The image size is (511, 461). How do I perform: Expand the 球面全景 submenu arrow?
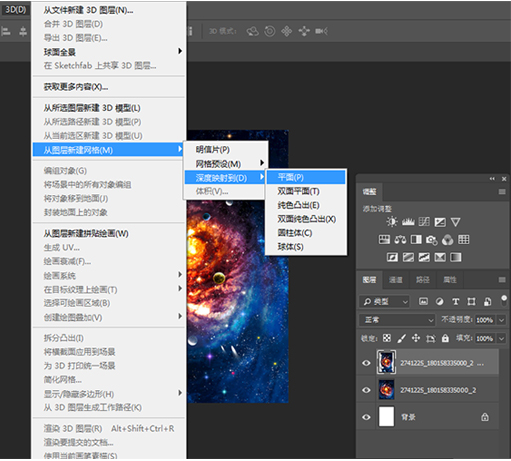click(x=180, y=51)
